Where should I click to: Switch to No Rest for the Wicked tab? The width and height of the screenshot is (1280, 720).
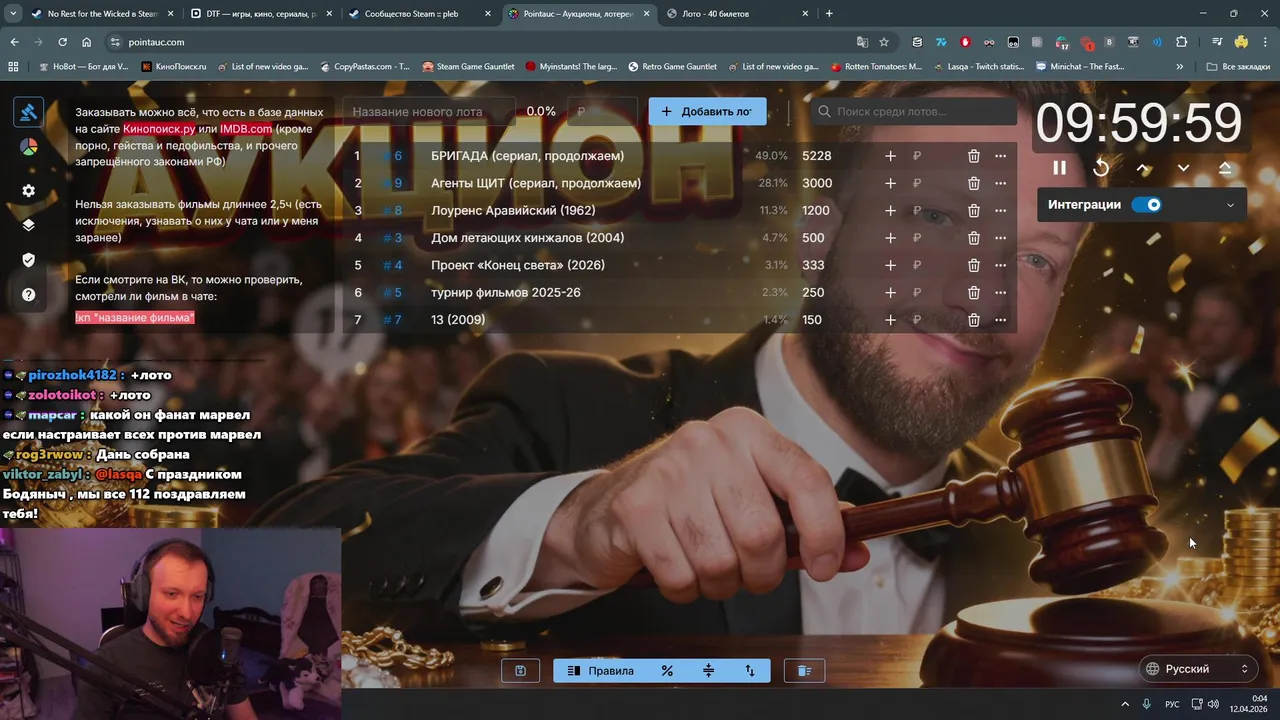pos(103,14)
